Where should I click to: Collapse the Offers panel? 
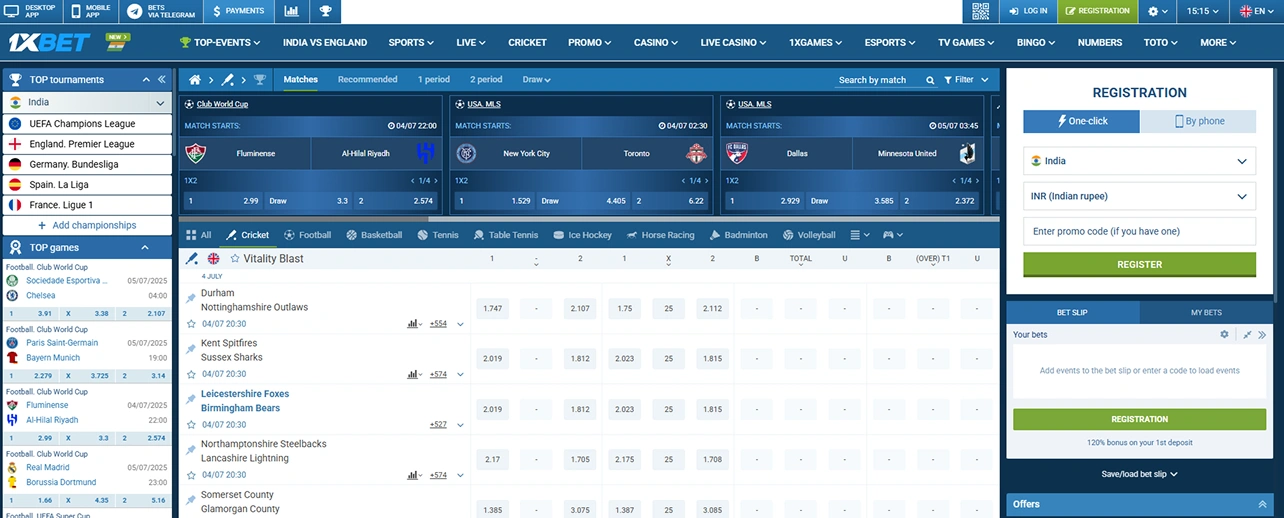tap(1261, 504)
